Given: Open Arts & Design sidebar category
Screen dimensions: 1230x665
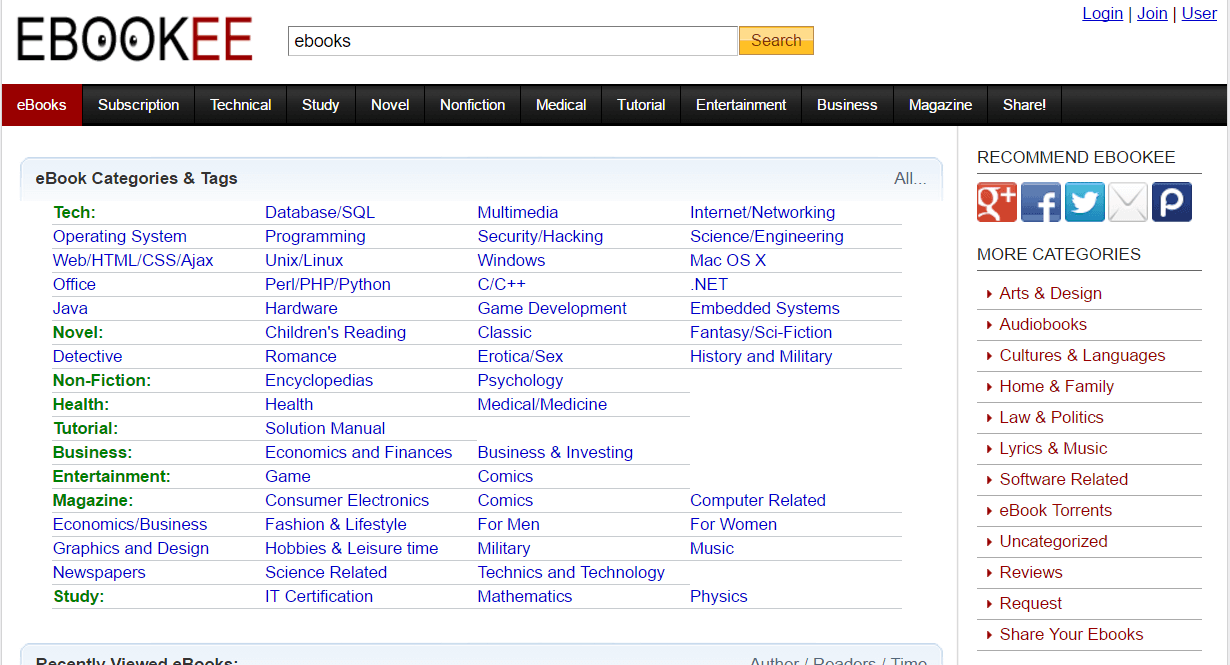Looking at the screenshot, I should point(1050,293).
